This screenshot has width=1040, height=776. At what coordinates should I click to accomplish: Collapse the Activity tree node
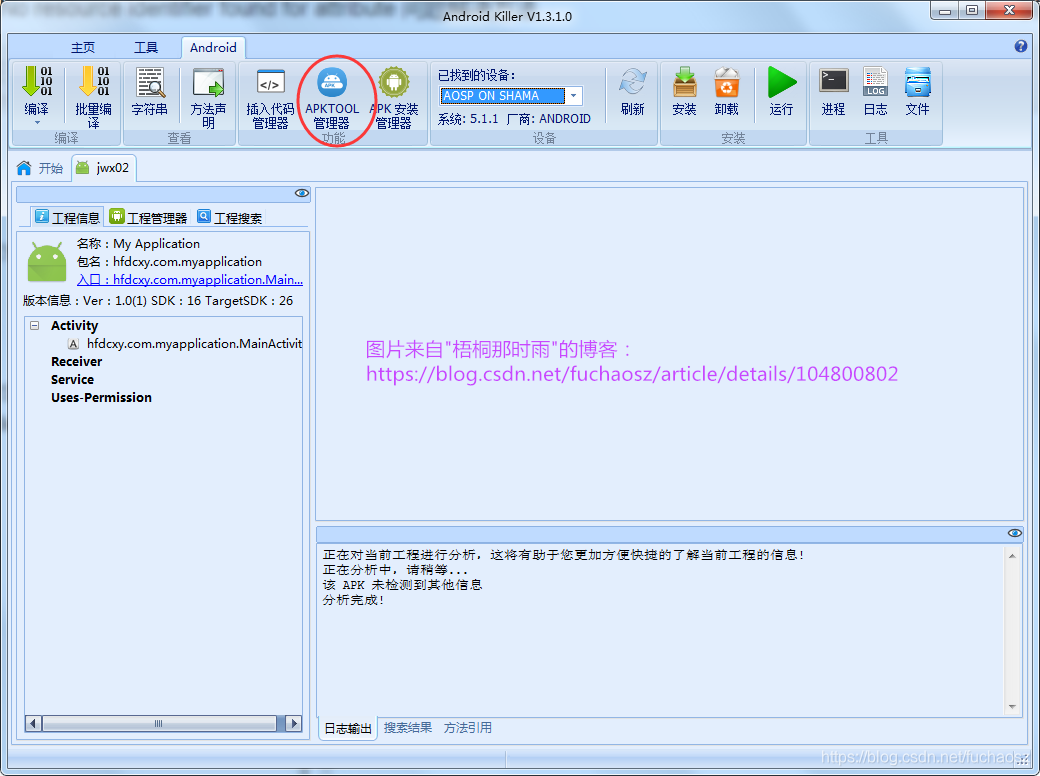(35, 326)
